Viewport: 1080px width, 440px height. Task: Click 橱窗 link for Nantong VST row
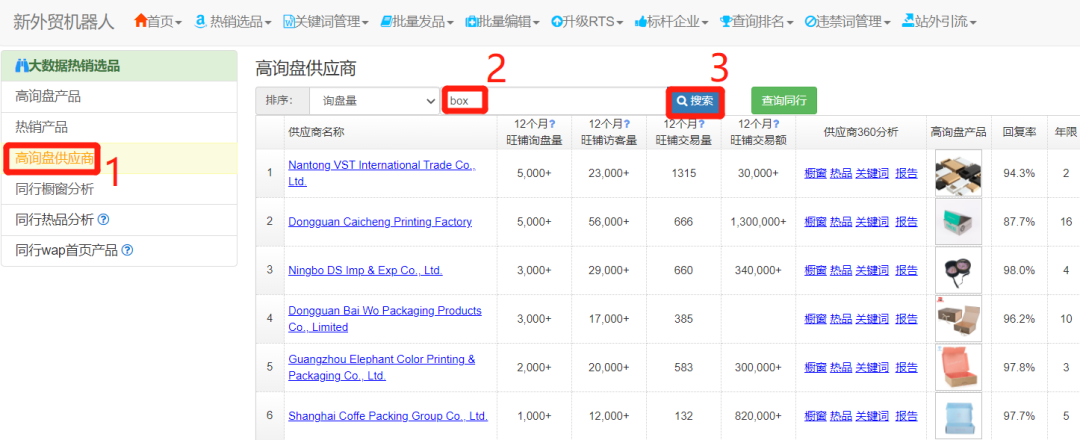click(x=815, y=174)
